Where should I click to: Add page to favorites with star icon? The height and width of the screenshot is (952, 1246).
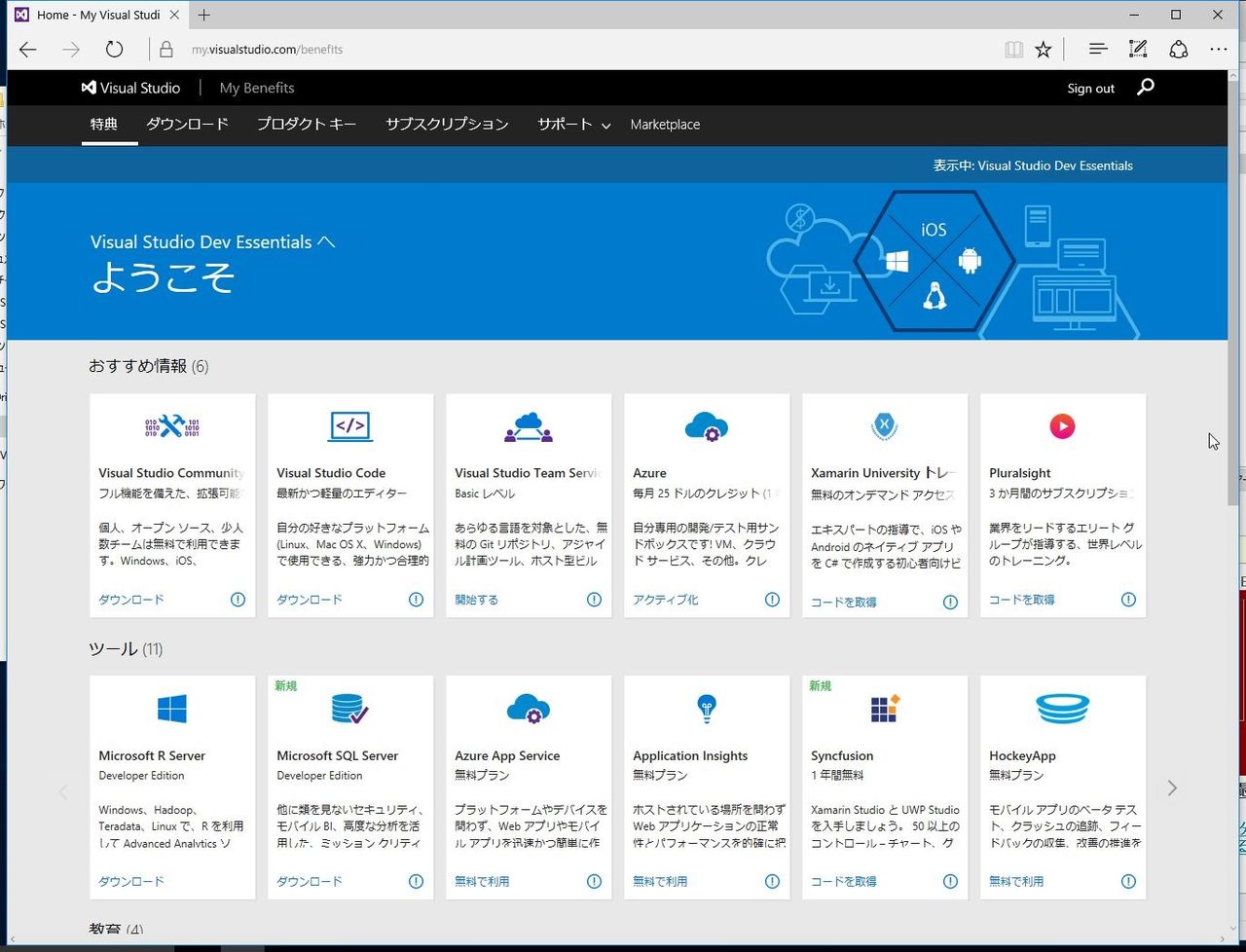point(1044,49)
